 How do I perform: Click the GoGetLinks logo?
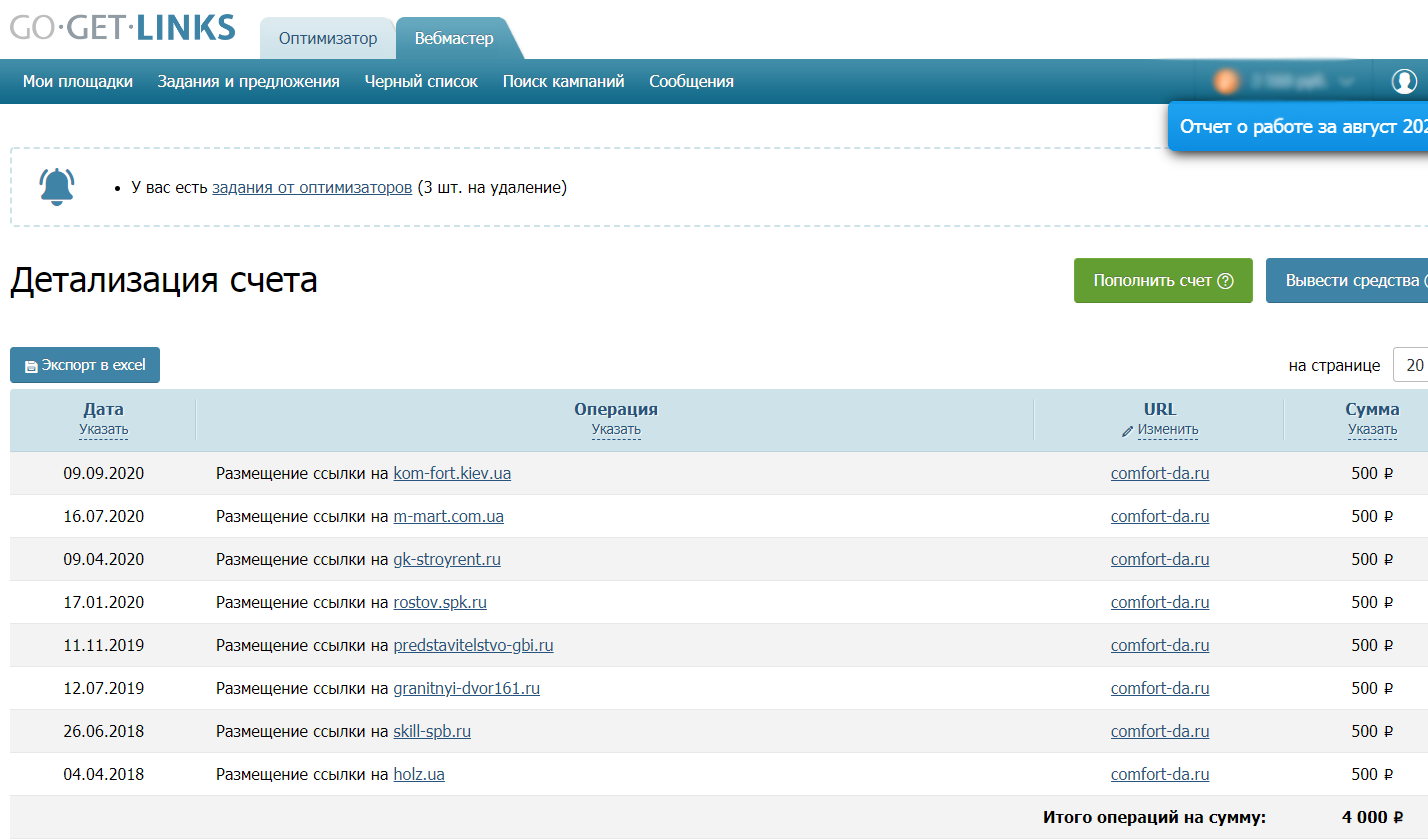[123, 26]
